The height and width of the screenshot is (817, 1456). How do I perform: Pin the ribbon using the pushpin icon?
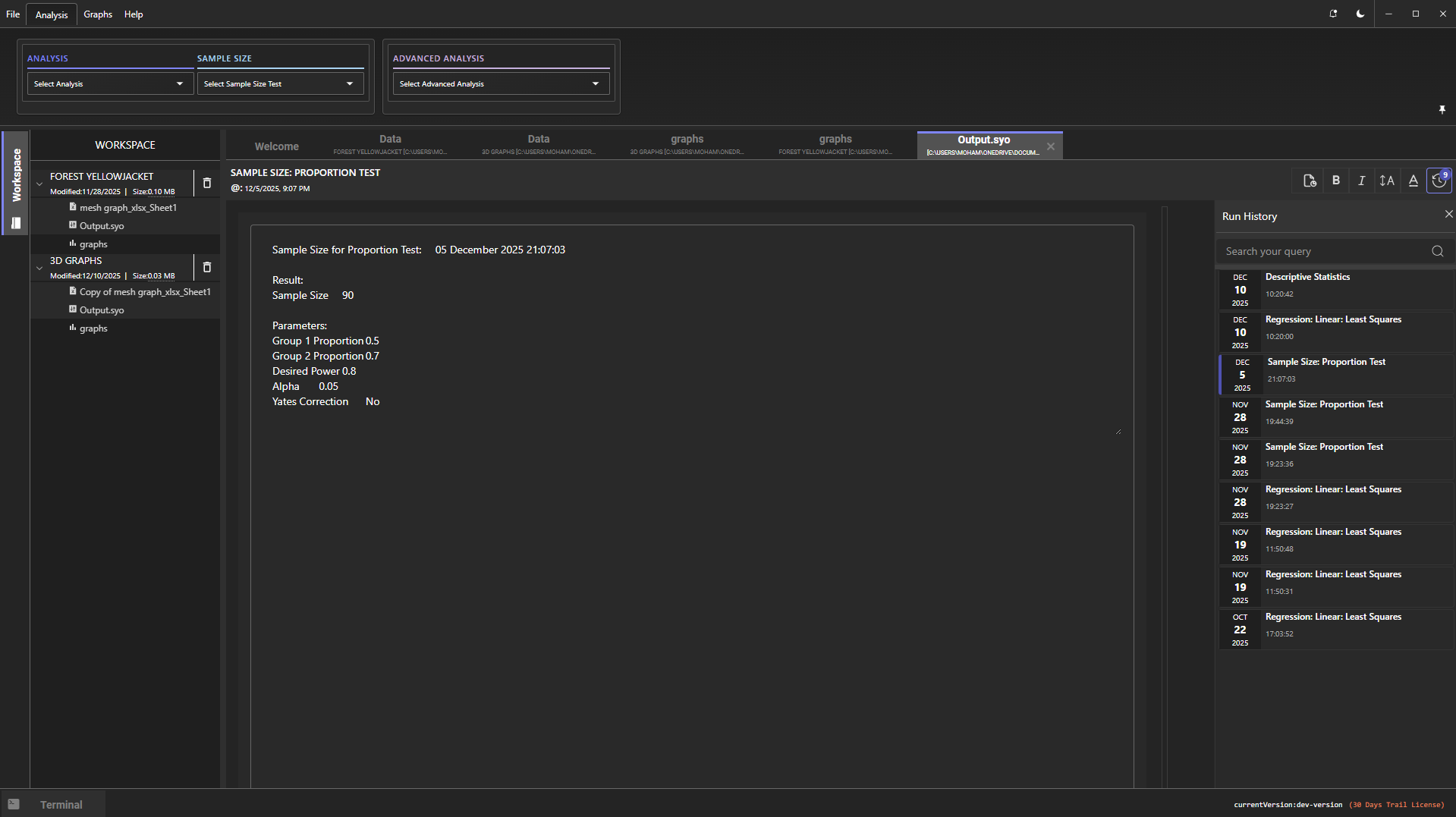[1442, 110]
